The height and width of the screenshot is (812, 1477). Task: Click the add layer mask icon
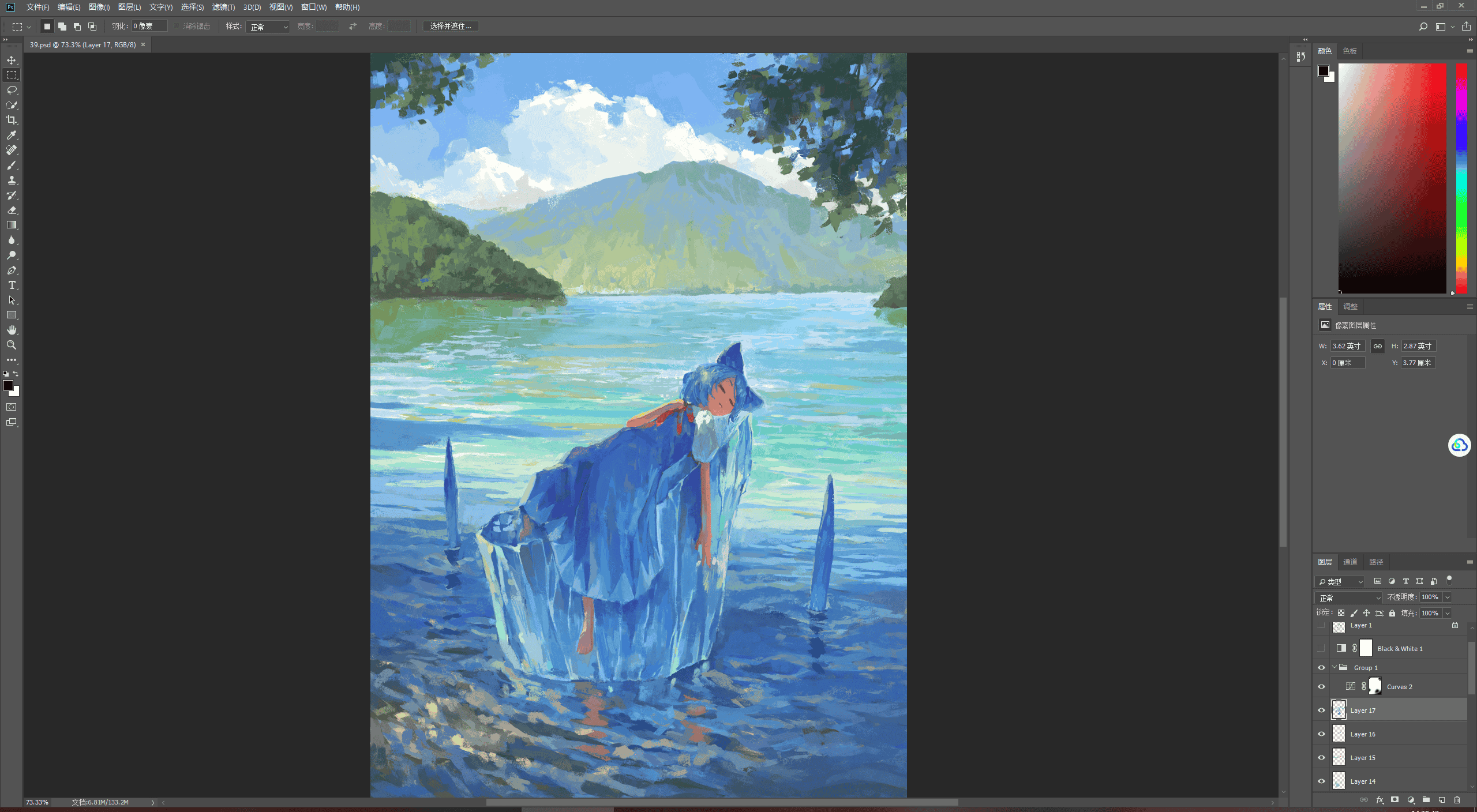tap(1394, 800)
